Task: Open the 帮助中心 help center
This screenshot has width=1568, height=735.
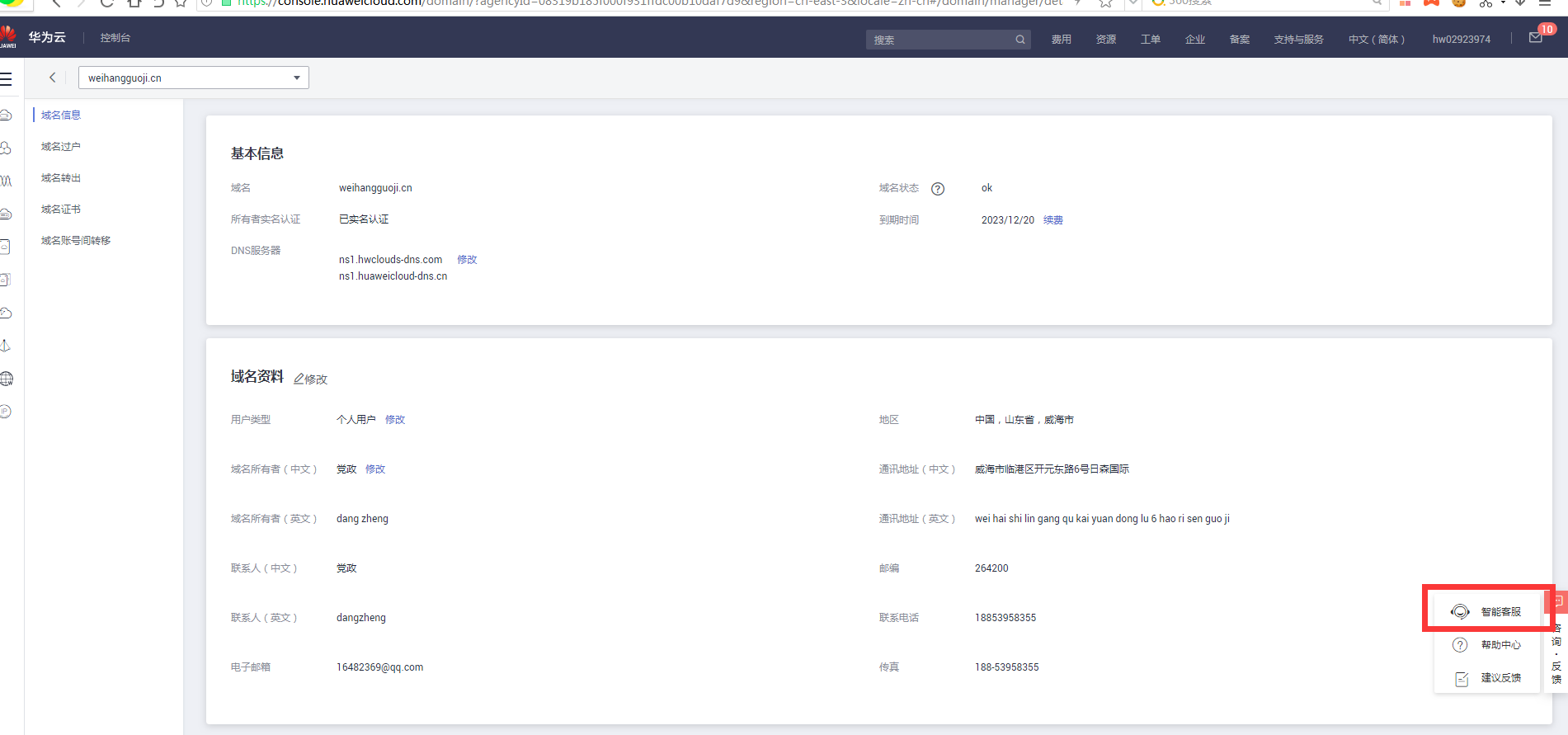Action: pyautogui.click(x=1486, y=645)
